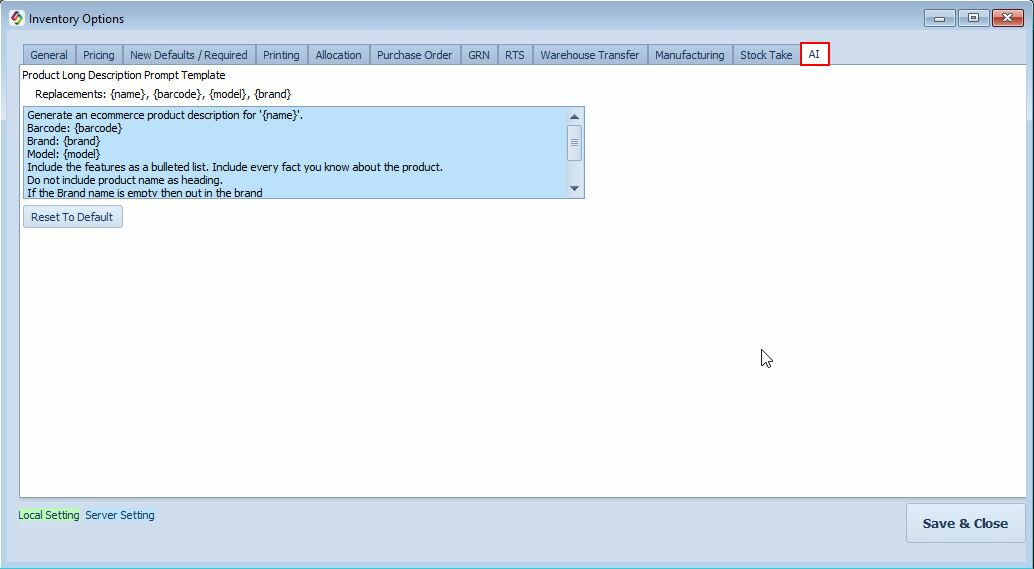This screenshot has width=1034, height=569.
Task: Go to the Allocation tab
Action: [x=338, y=55]
